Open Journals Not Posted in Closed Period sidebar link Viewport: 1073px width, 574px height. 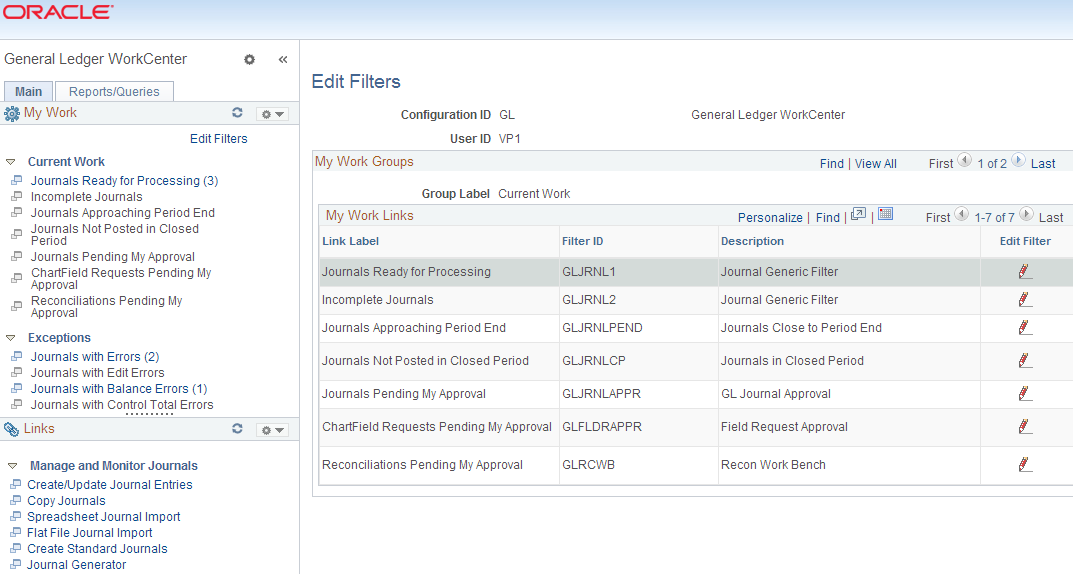tap(114, 235)
